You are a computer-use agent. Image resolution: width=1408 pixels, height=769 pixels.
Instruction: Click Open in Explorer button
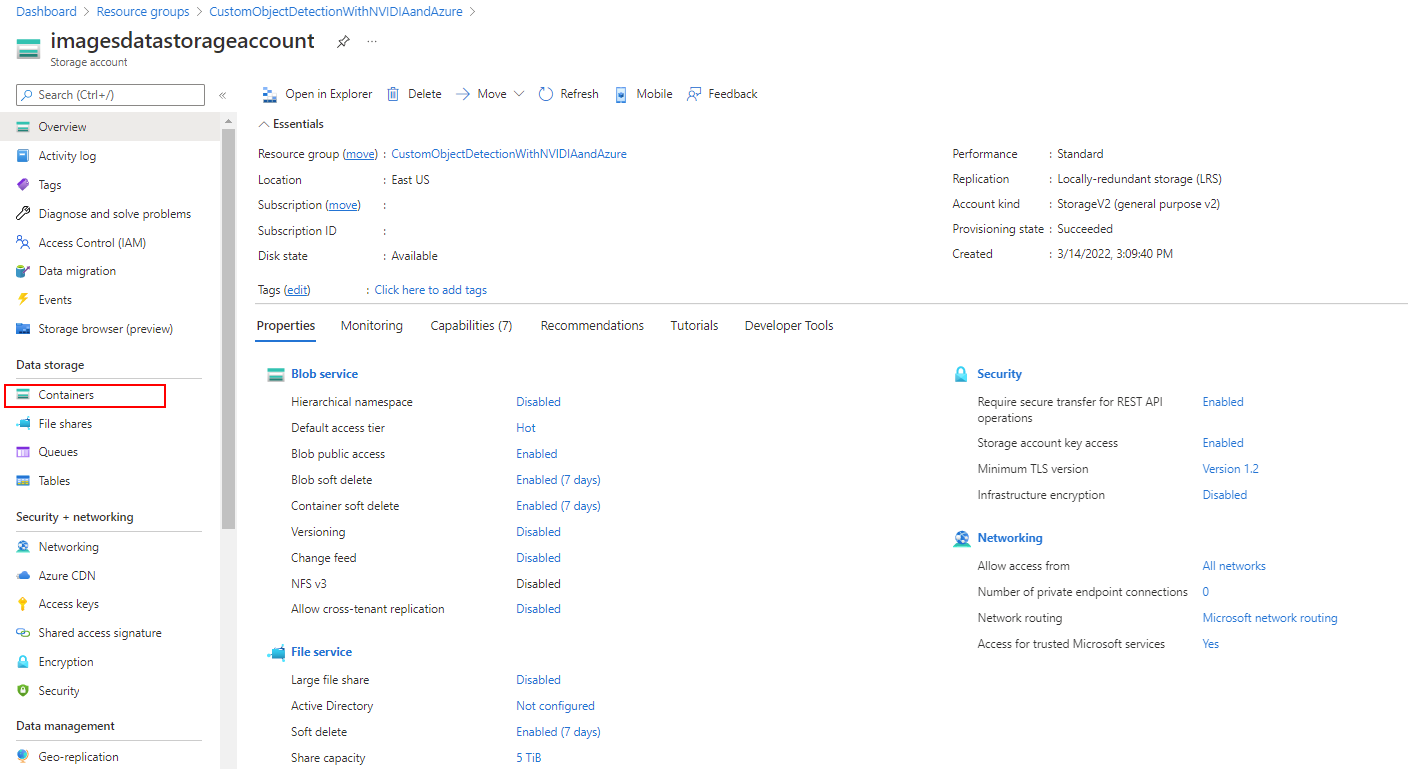(317, 94)
